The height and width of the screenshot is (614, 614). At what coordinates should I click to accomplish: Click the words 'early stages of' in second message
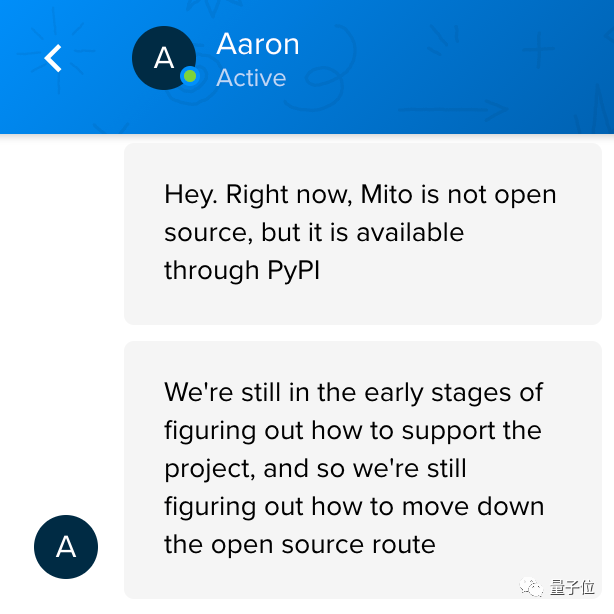pos(453,393)
